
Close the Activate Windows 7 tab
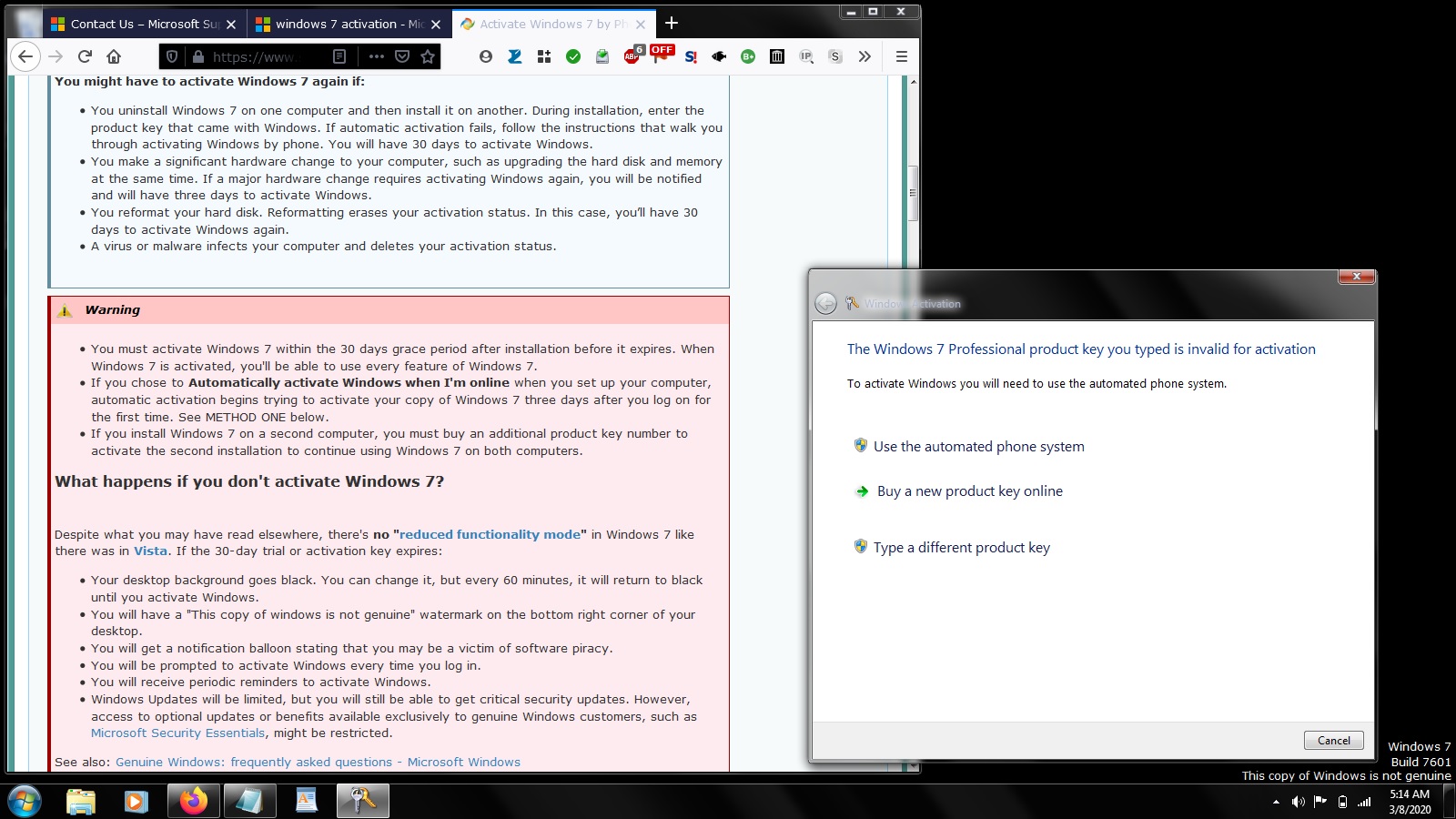click(x=641, y=25)
